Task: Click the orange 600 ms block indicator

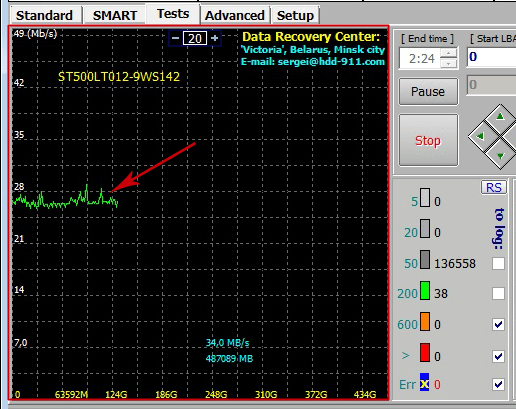Action: 425,322
